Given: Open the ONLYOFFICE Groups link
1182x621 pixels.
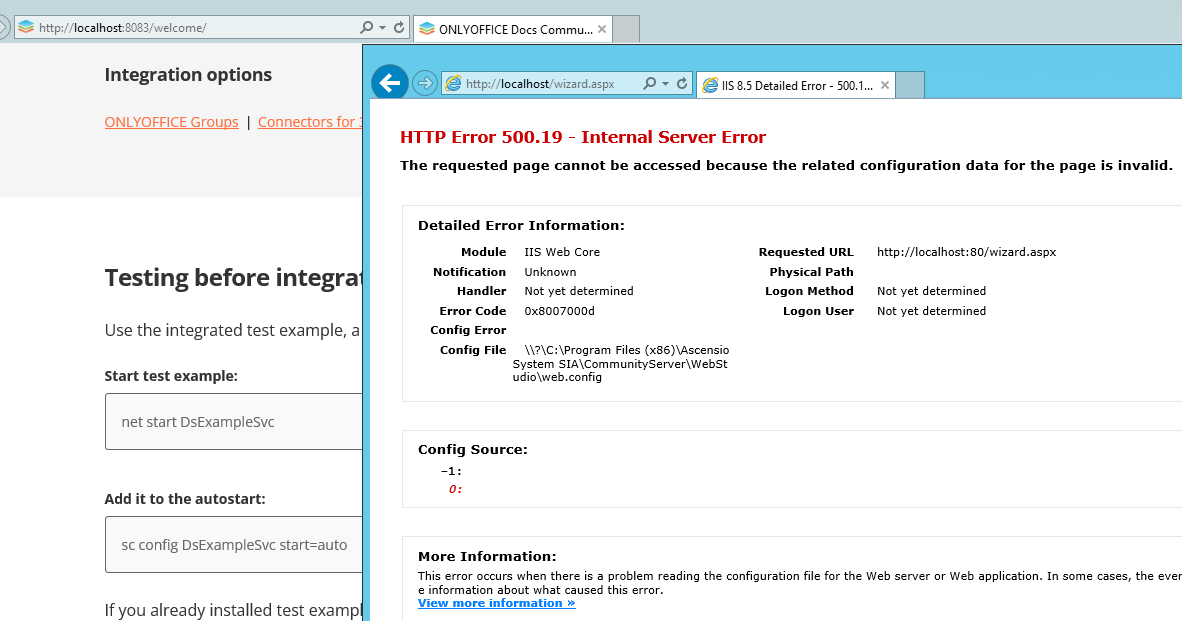Looking at the screenshot, I should (x=172, y=122).
